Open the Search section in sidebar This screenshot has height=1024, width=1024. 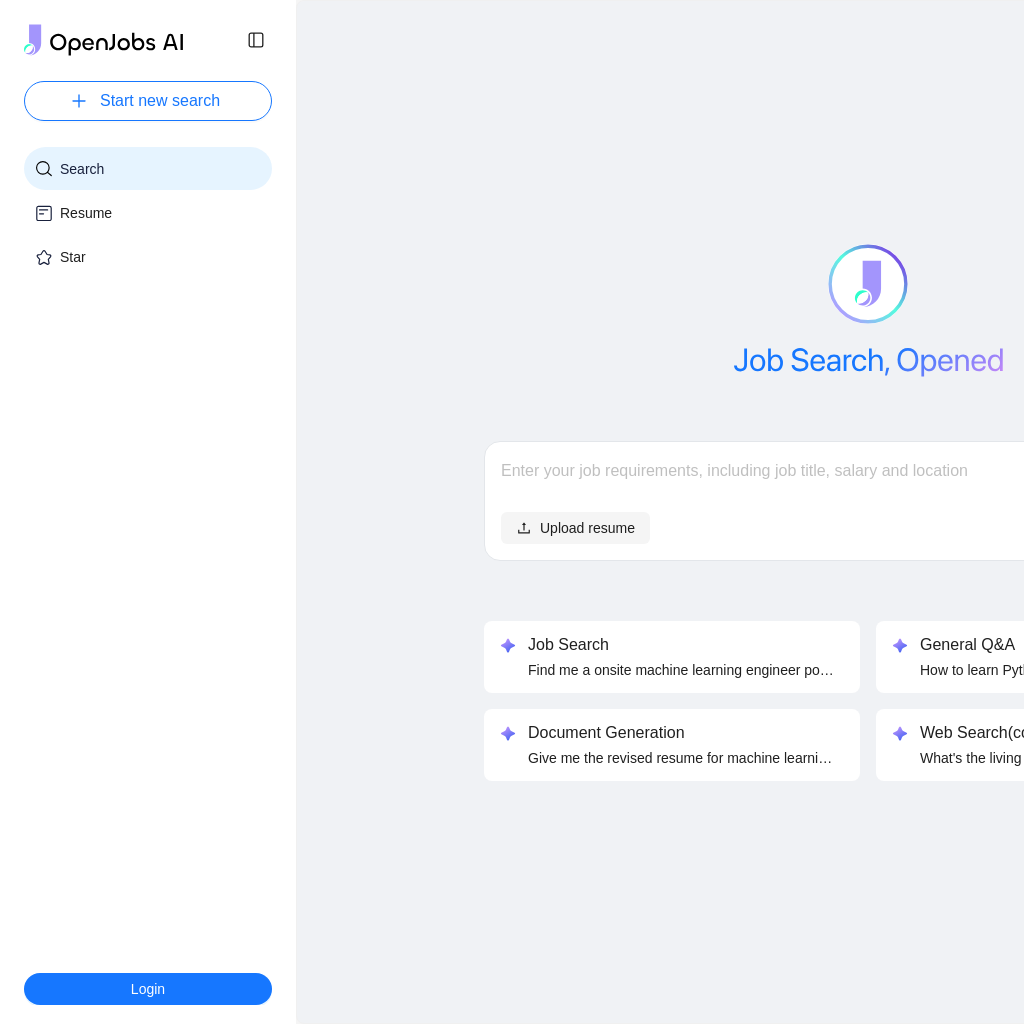[148, 168]
